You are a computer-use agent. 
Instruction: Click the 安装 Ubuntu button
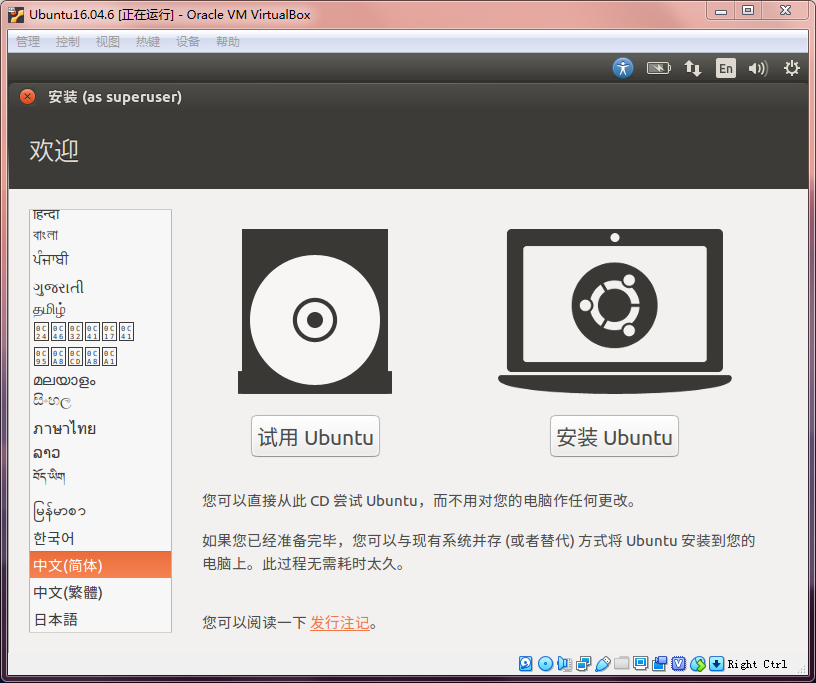tap(614, 436)
